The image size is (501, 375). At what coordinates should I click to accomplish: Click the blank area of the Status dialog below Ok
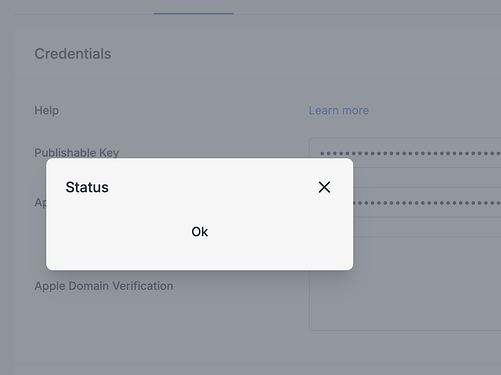(x=199, y=254)
